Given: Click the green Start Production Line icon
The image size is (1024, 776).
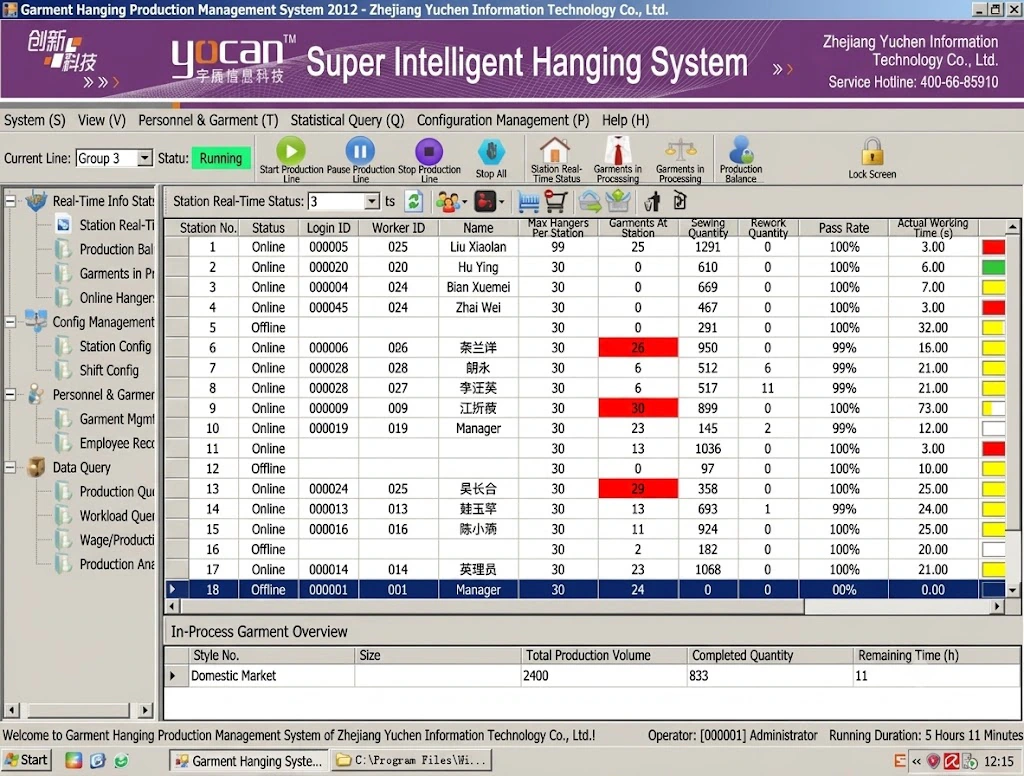Looking at the screenshot, I should click(291, 150).
